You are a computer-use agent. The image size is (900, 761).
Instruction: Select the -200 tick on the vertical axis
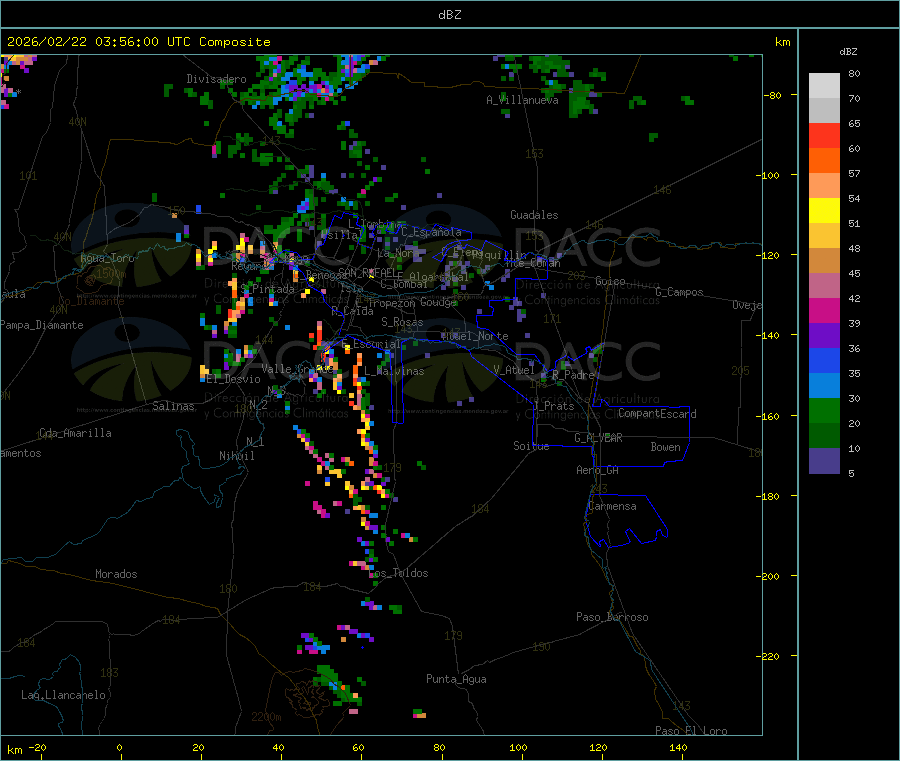click(x=767, y=576)
